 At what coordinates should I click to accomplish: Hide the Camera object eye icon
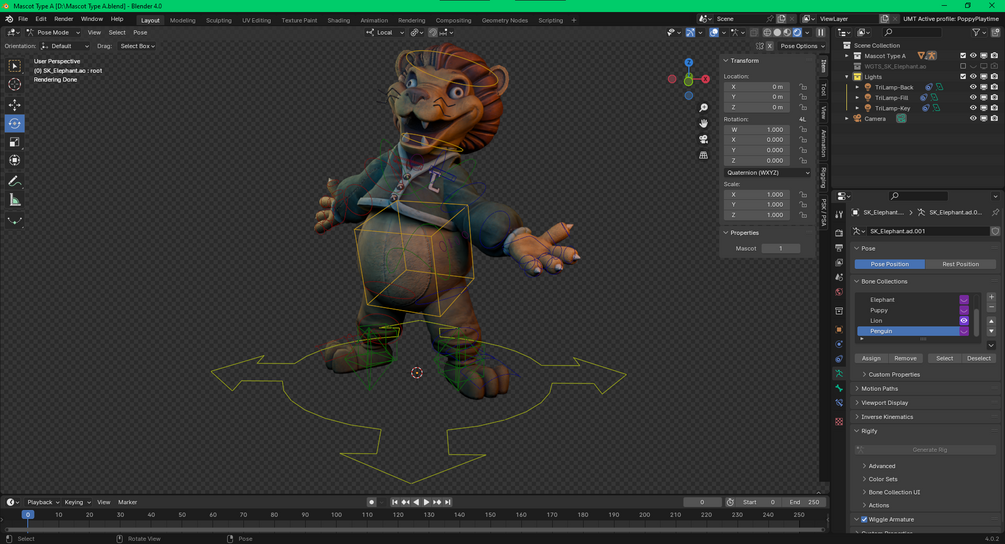pos(973,119)
